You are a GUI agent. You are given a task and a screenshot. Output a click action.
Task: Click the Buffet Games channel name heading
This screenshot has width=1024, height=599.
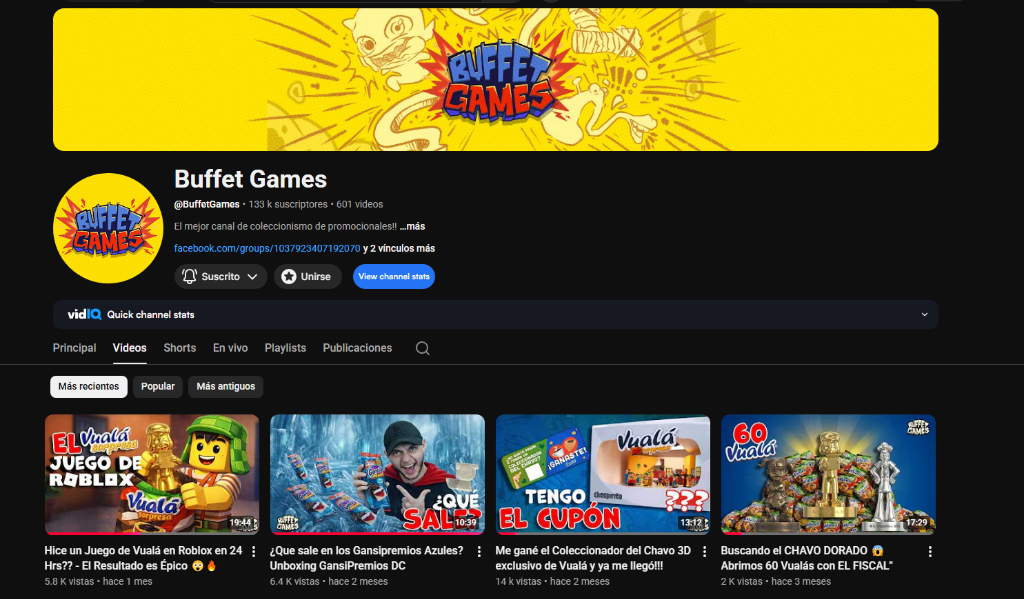point(250,179)
